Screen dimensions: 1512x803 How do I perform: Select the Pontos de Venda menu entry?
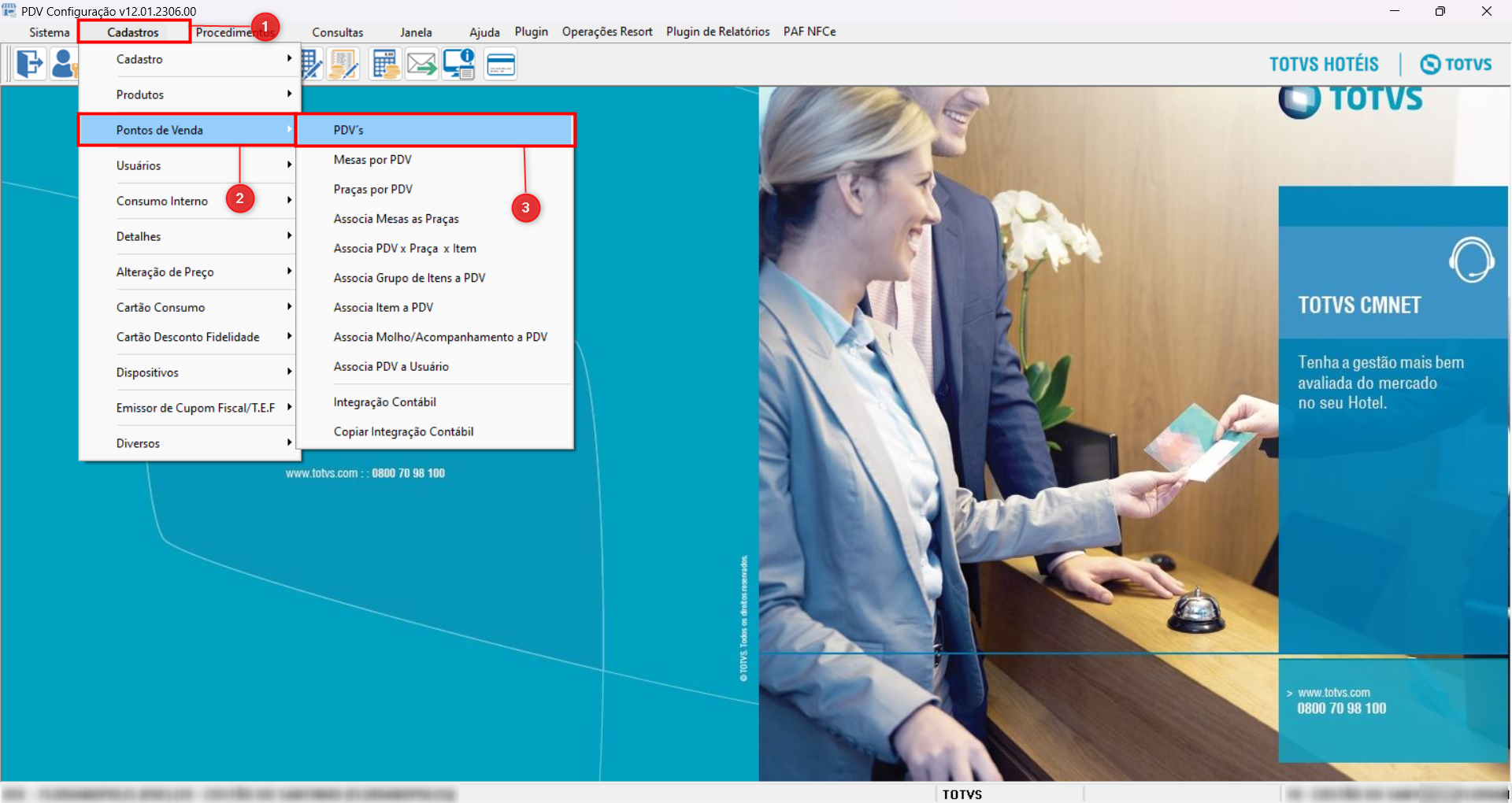(187, 130)
